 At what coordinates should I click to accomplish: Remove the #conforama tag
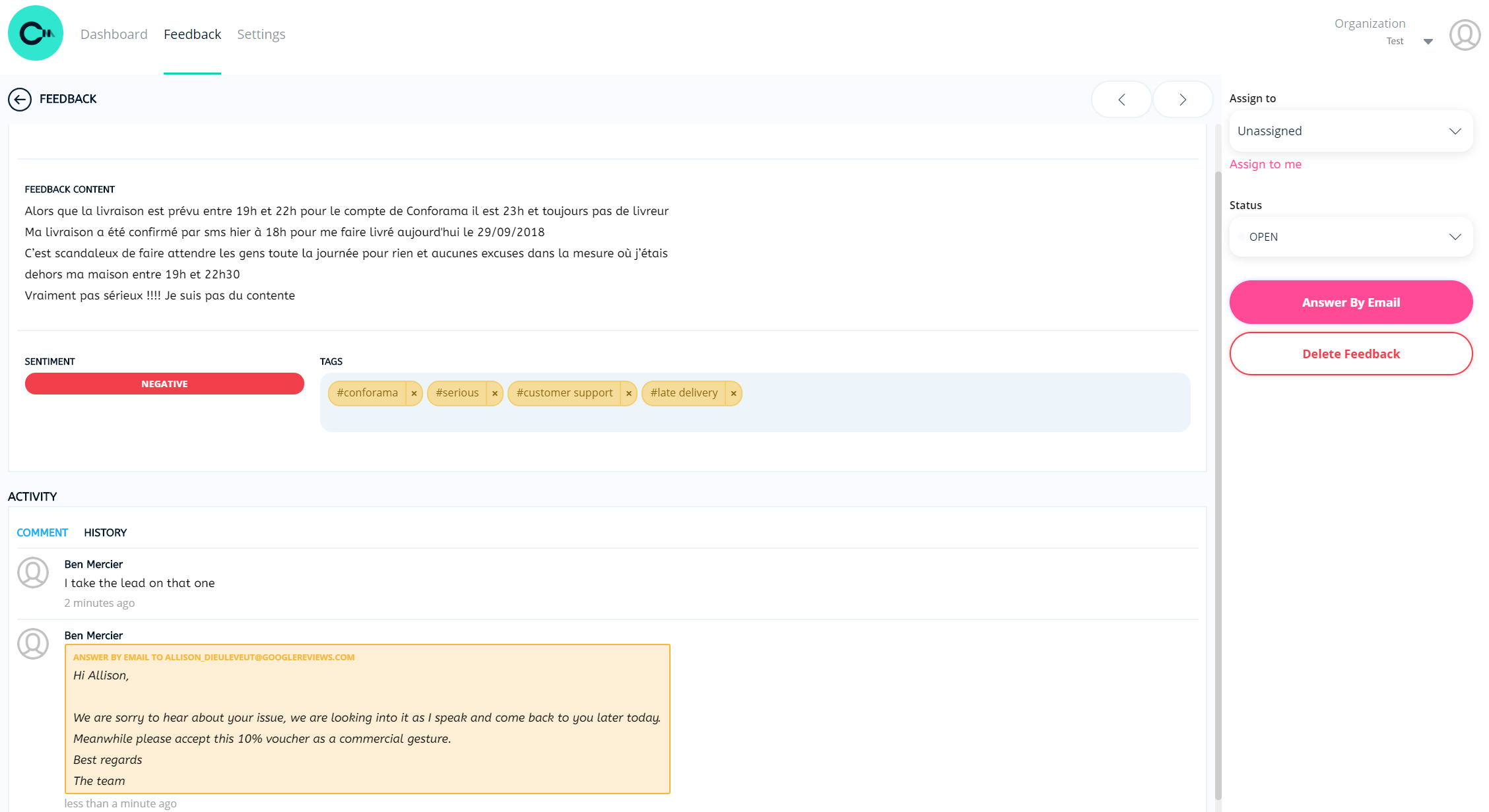414,394
